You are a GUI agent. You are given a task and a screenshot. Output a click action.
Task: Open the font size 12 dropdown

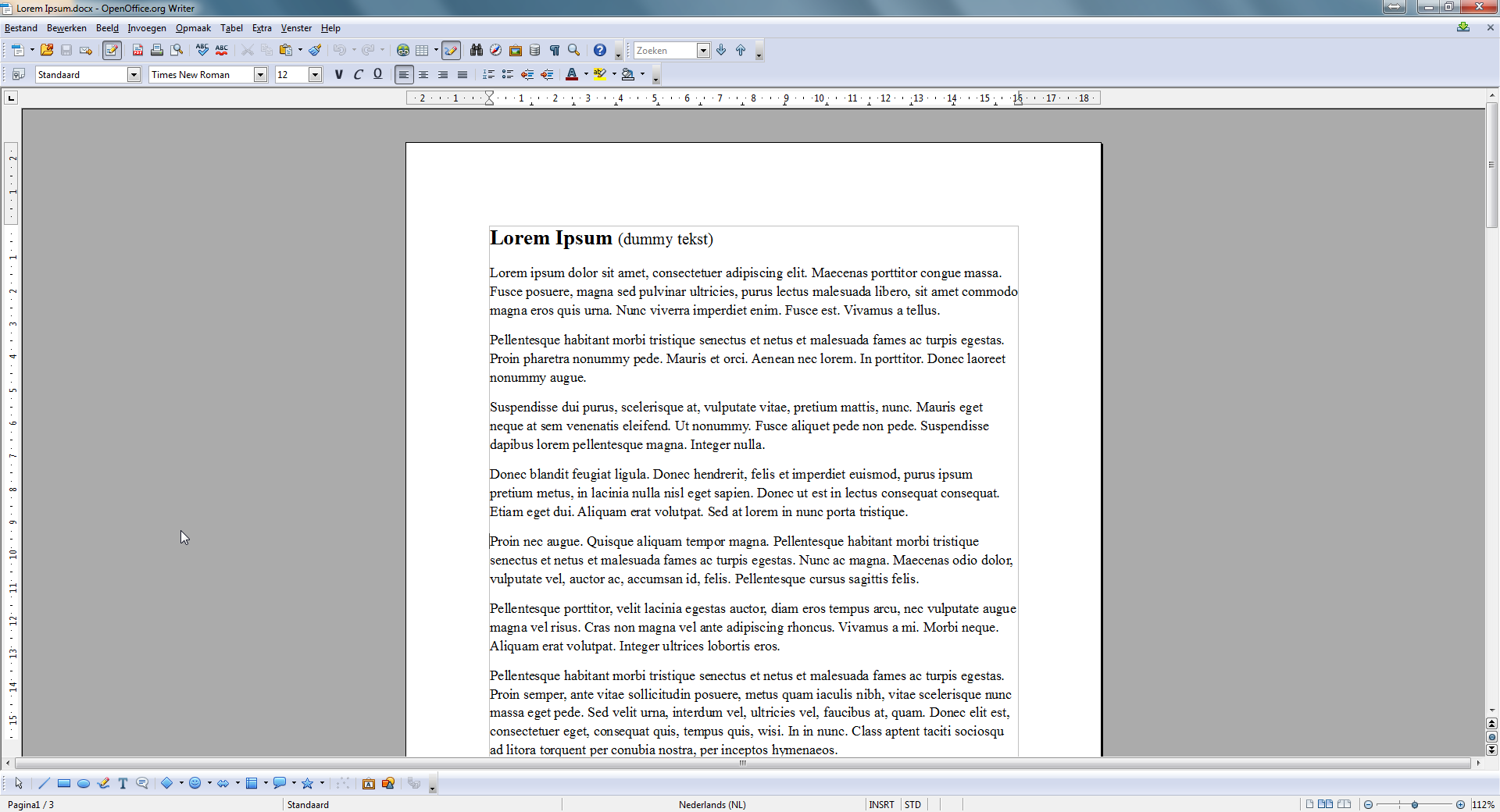[316, 75]
